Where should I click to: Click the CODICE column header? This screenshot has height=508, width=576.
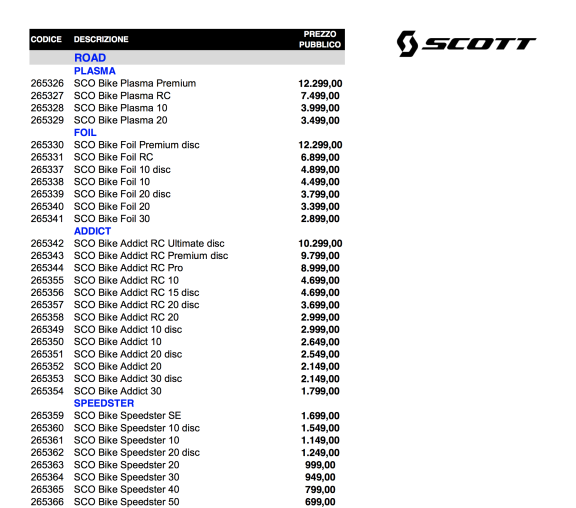click(46, 39)
